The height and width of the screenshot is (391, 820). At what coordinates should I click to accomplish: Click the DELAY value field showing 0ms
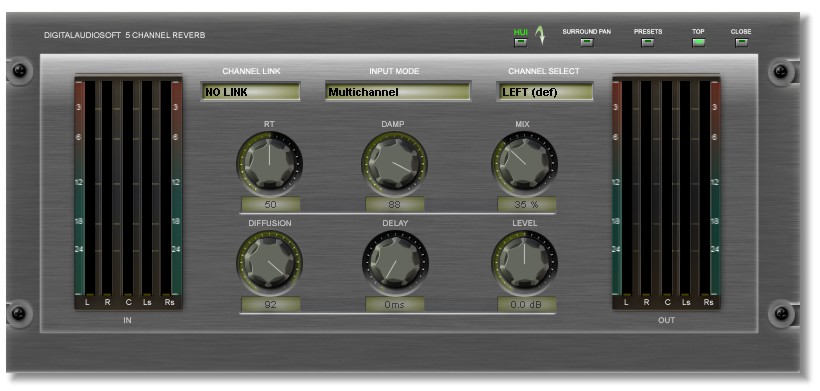394,305
